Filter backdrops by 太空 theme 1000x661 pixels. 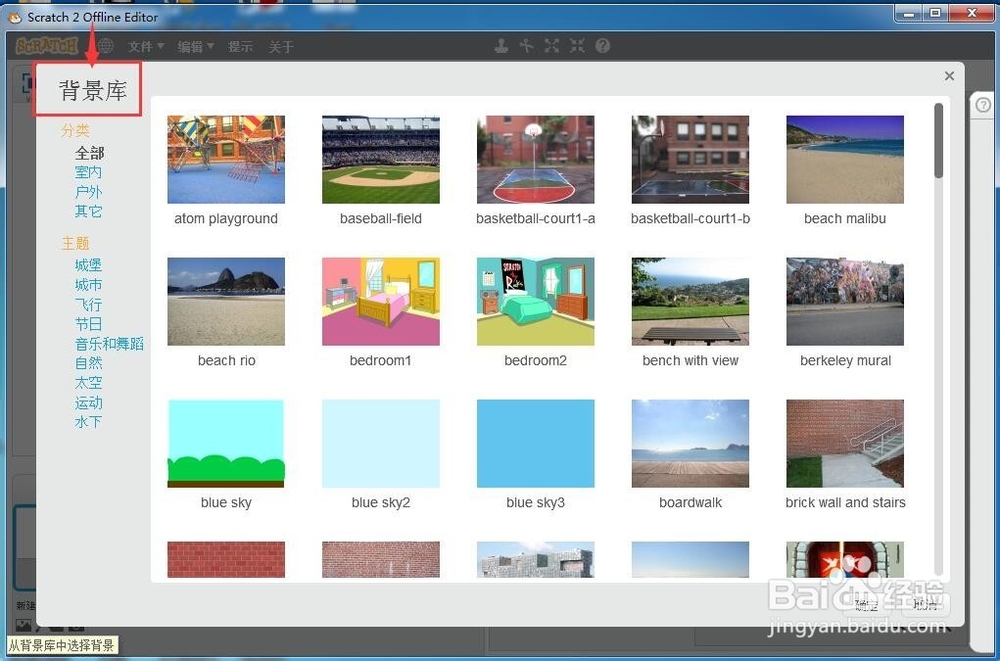pyautogui.click(x=88, y=383)
